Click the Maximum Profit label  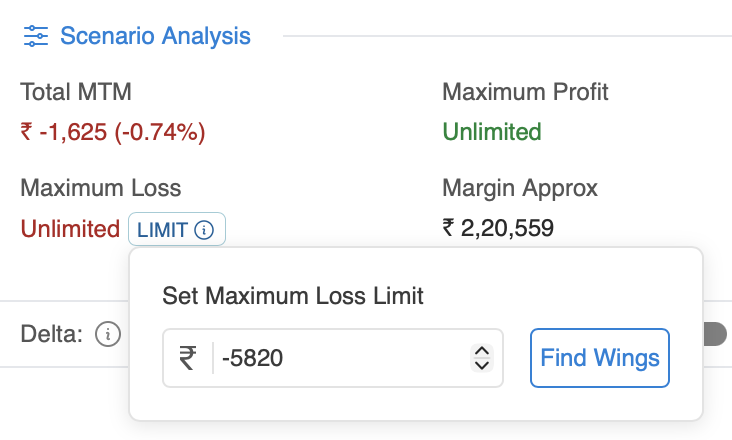coord(525,93)
